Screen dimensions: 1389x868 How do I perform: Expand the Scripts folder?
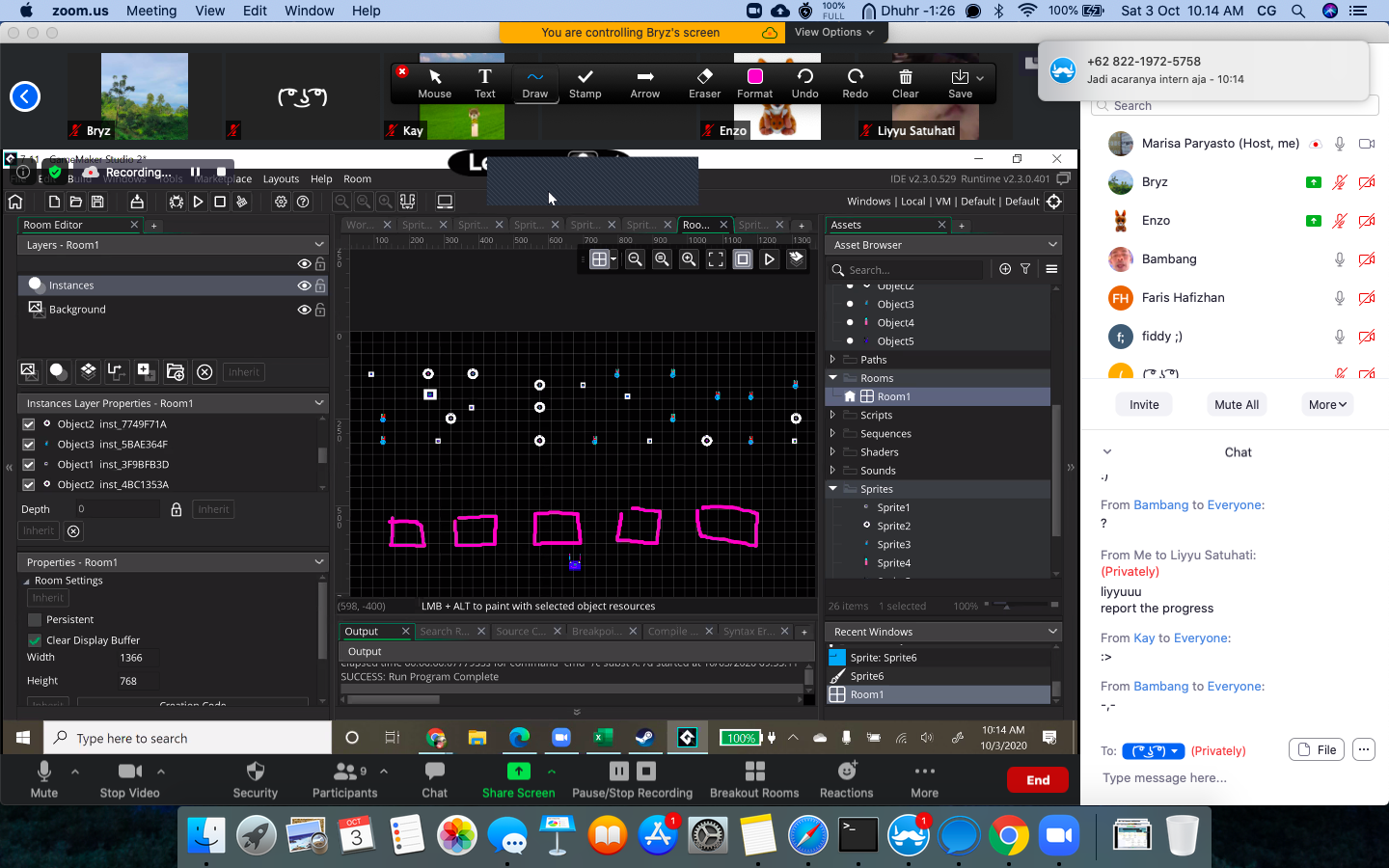point(832,415)
